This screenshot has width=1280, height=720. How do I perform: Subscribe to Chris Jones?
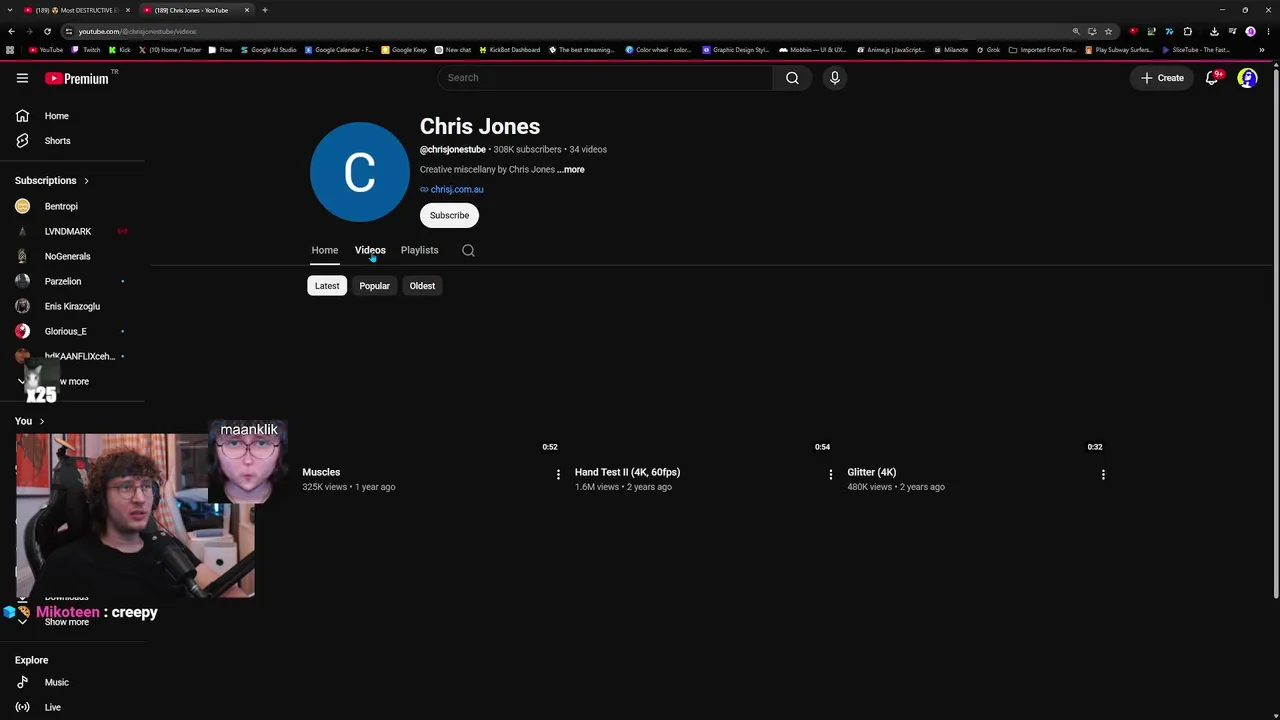(449, 215)
